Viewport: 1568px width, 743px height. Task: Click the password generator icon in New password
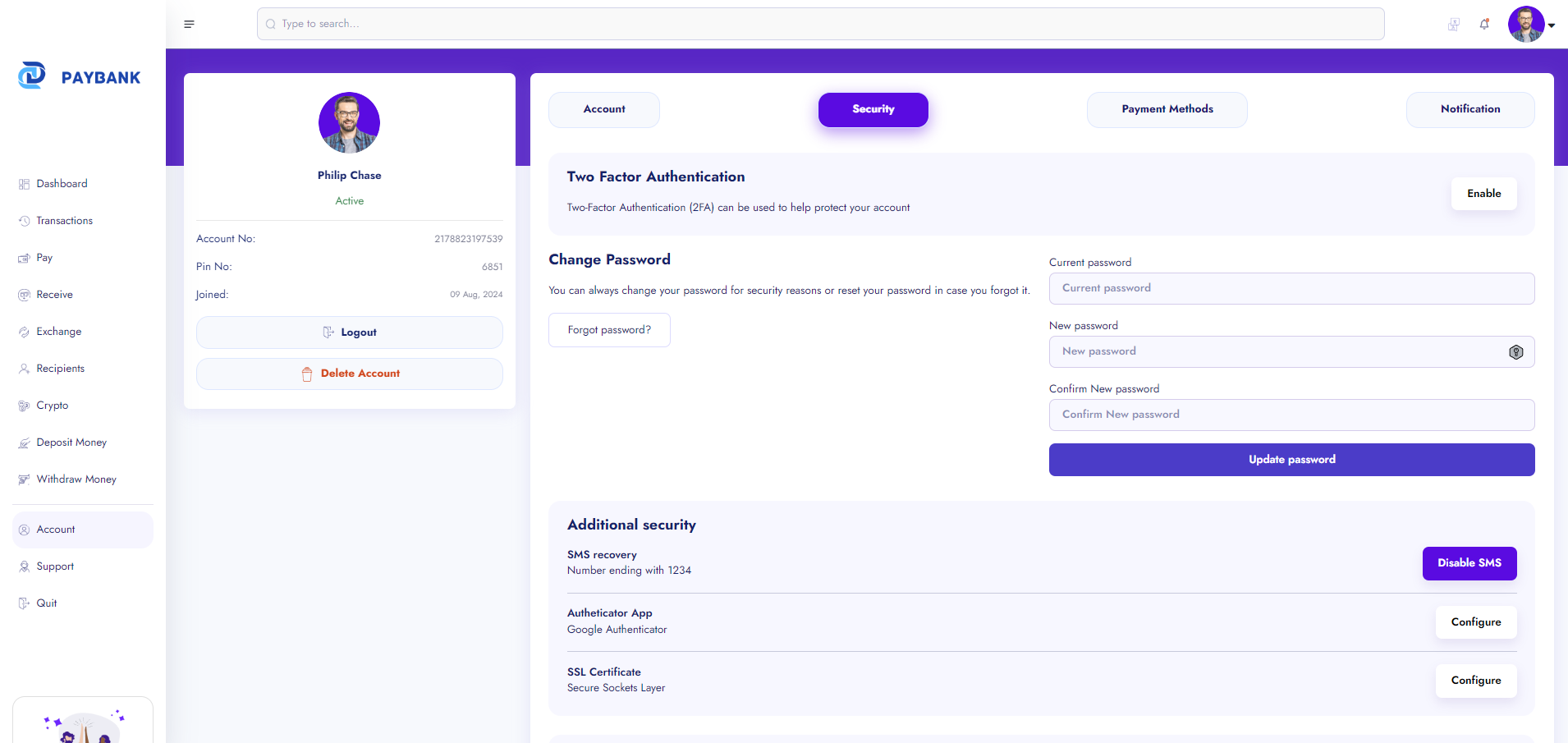tap(1515, 352)
